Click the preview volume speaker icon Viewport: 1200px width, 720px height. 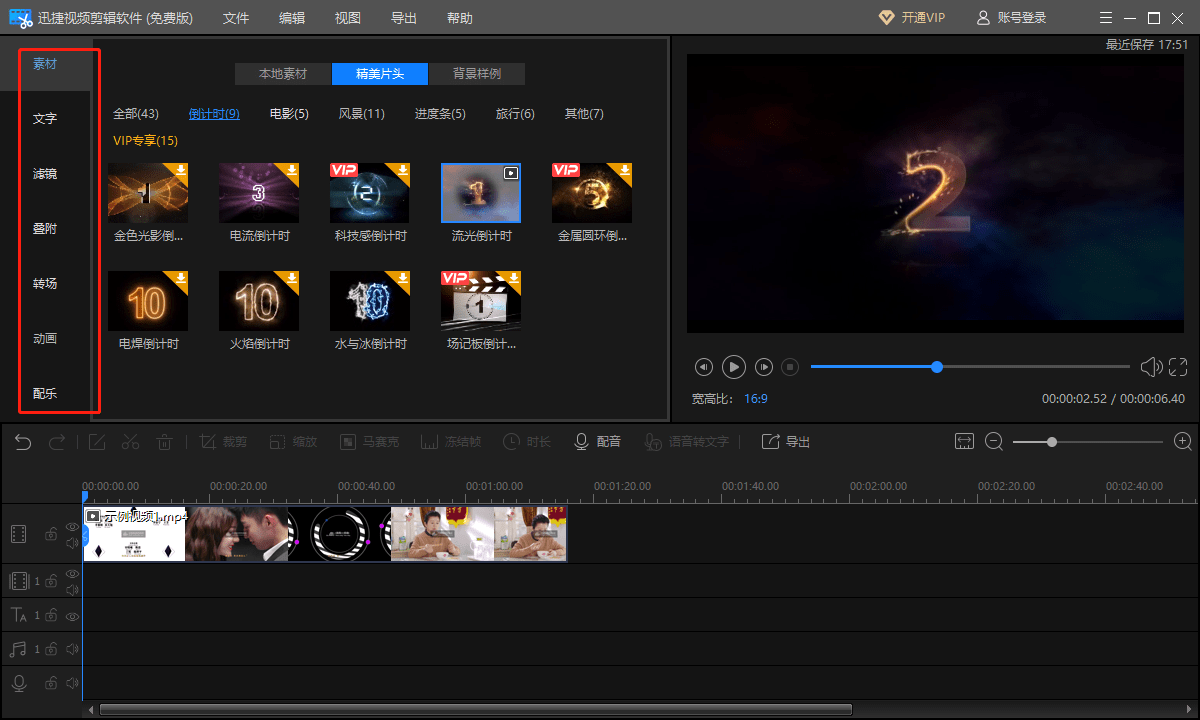1150,367
